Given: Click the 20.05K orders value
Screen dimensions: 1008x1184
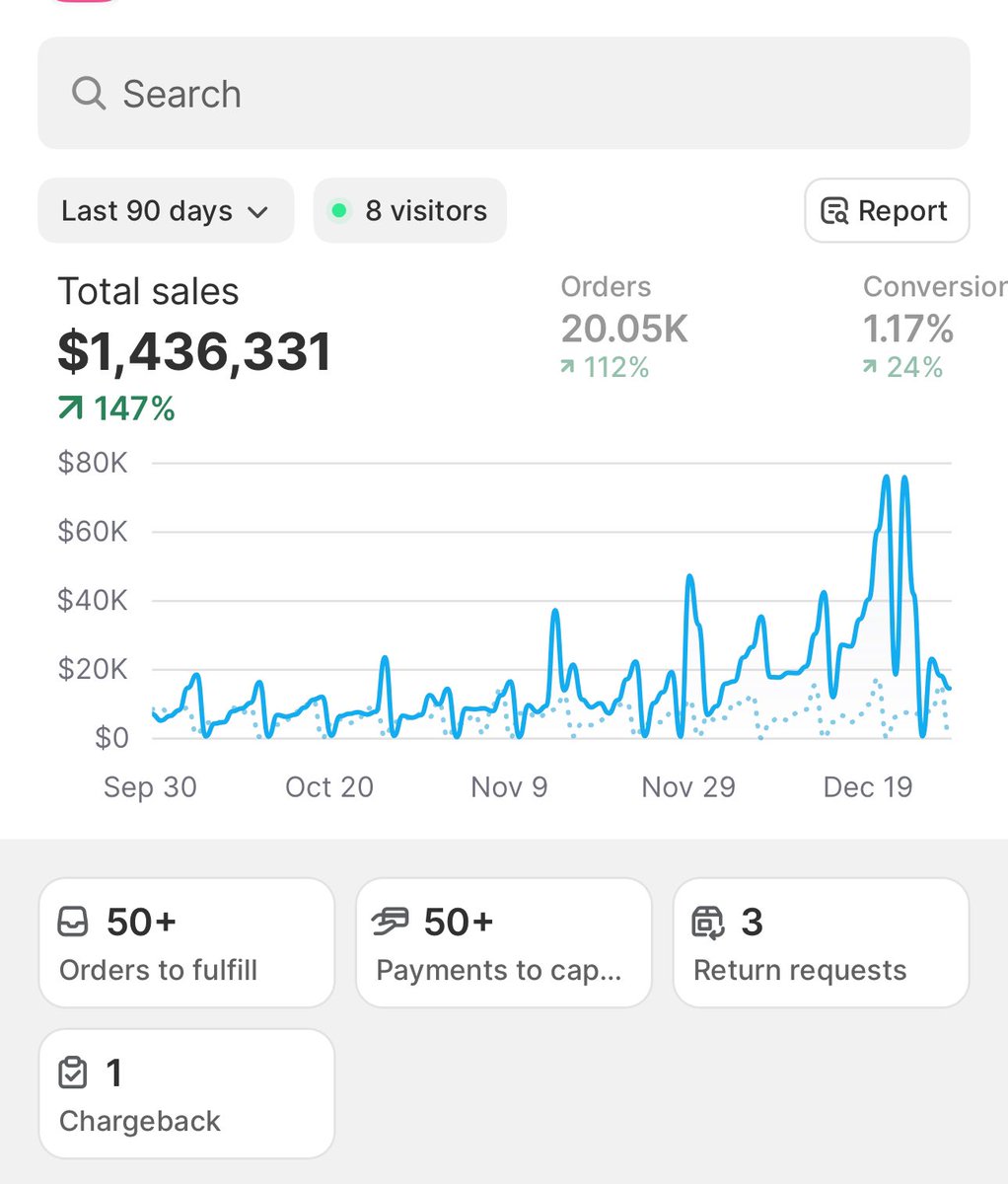Looking at the screenshot, I should pyautogui.click(x=624, y=329).
